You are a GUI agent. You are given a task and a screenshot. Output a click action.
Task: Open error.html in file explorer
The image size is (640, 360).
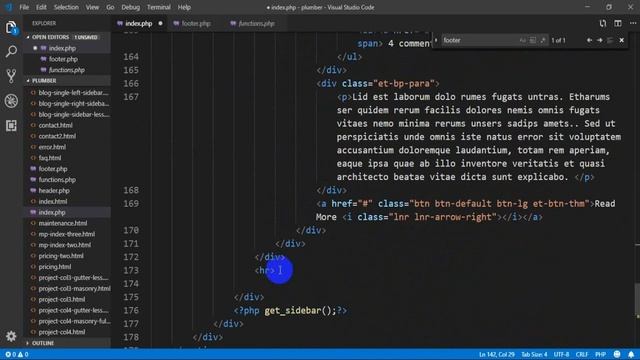52,147
